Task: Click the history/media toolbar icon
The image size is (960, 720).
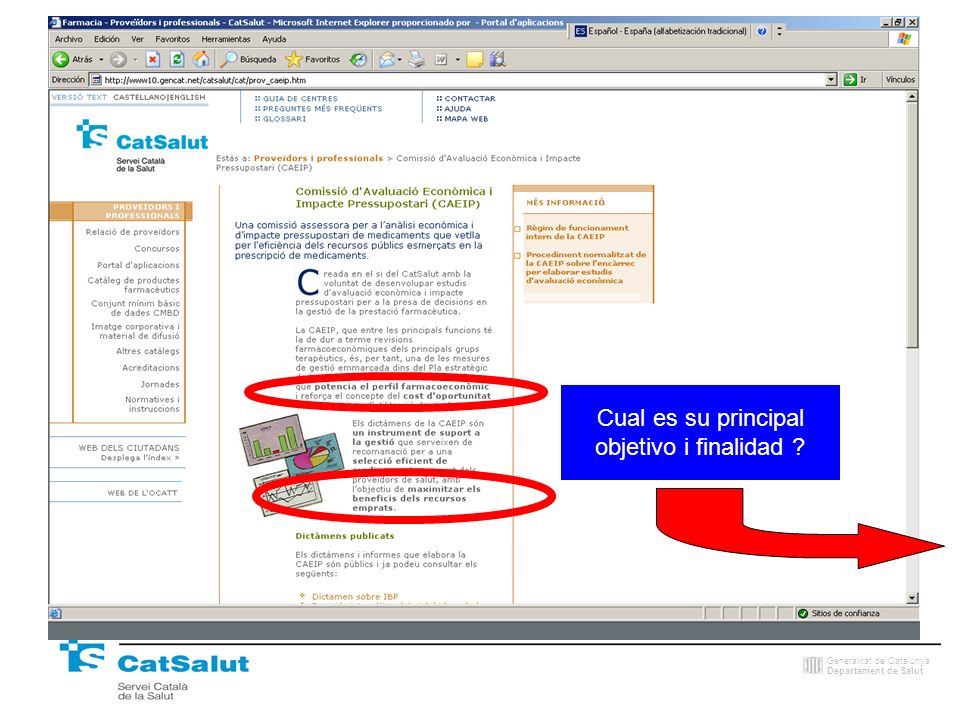Action: [x=358, y=59]
